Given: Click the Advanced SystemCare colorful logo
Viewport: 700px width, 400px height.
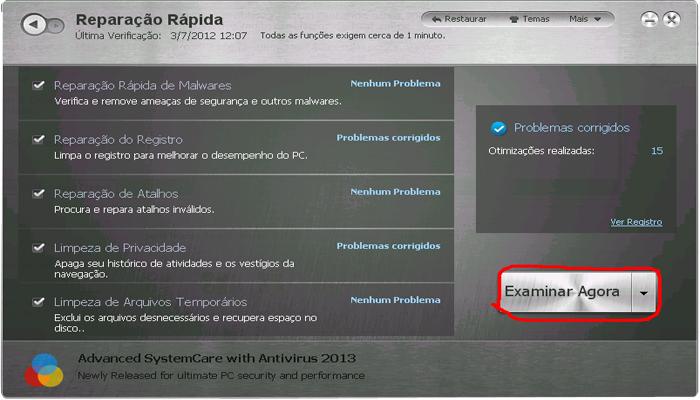Looking at the screenshot, I should (44, 368).
